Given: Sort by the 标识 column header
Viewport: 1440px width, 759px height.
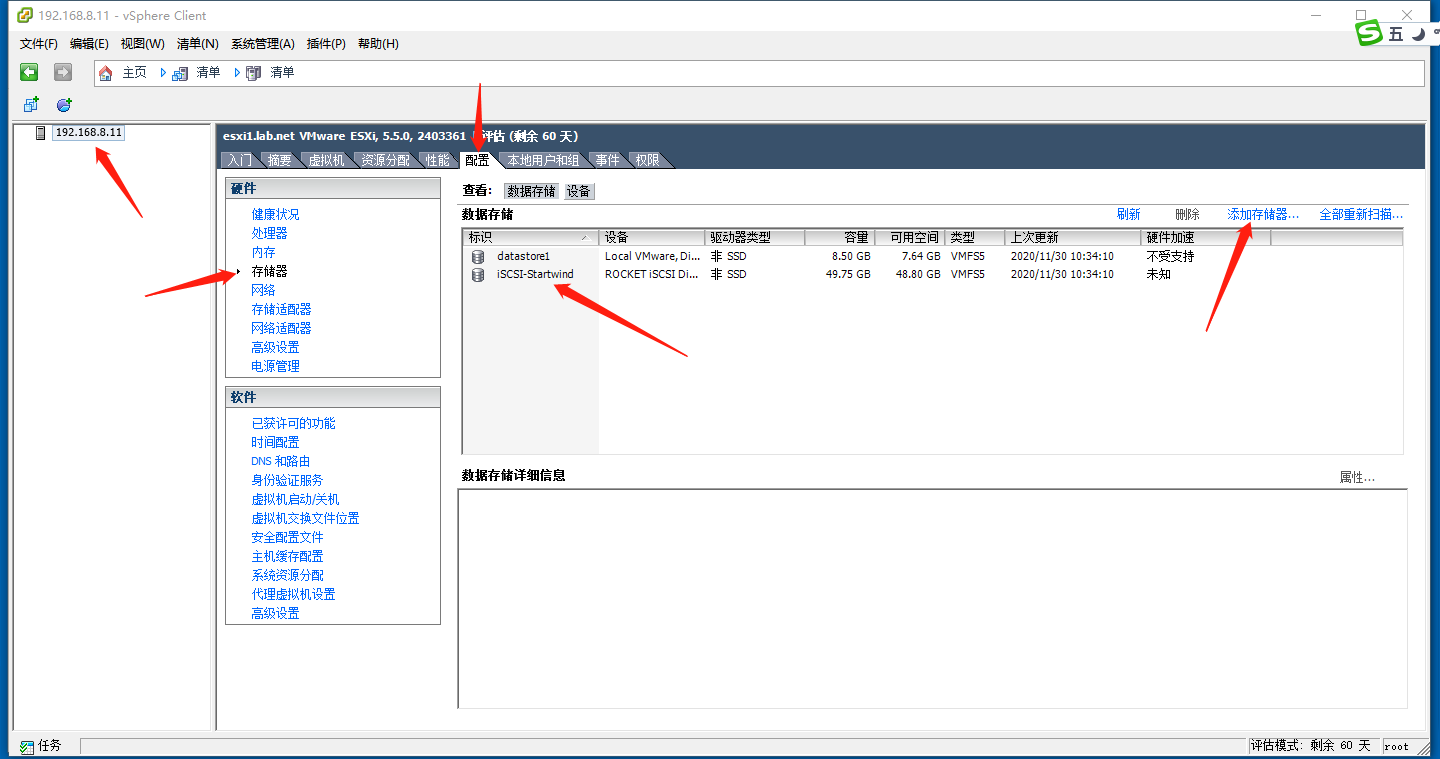Looking at the screenshot, I should point(530,237).
